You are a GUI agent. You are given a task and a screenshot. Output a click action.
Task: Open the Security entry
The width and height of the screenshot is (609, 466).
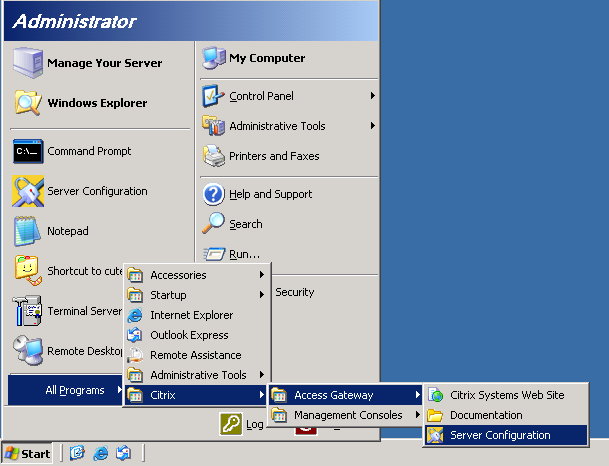click(x=295, y=292)
